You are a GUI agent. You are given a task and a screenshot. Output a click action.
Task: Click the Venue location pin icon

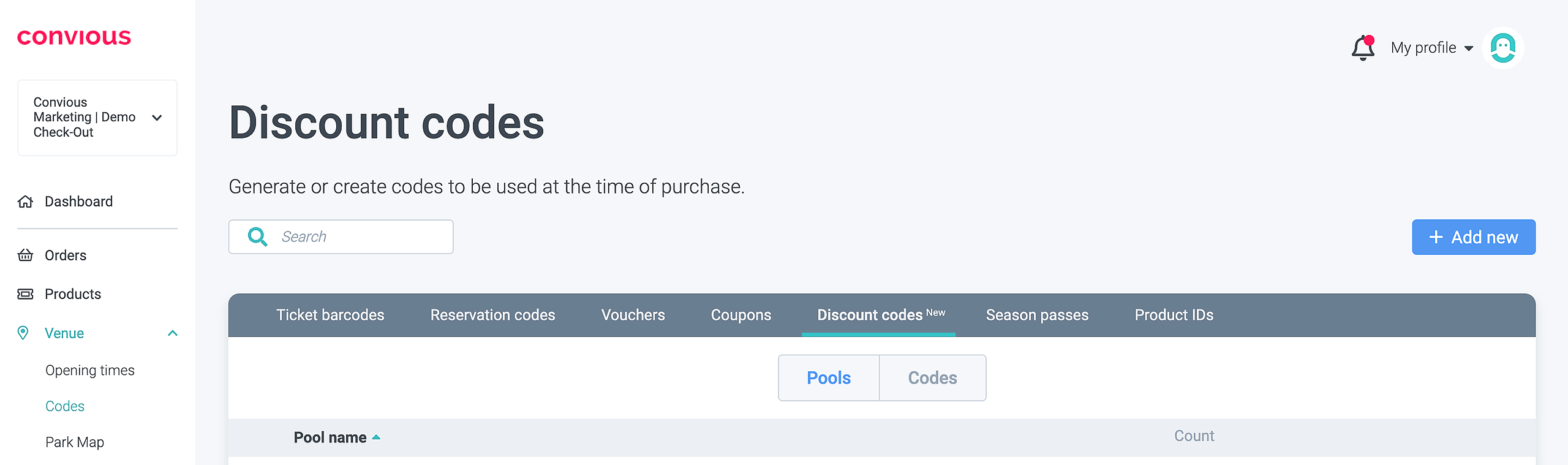point(23,333)
